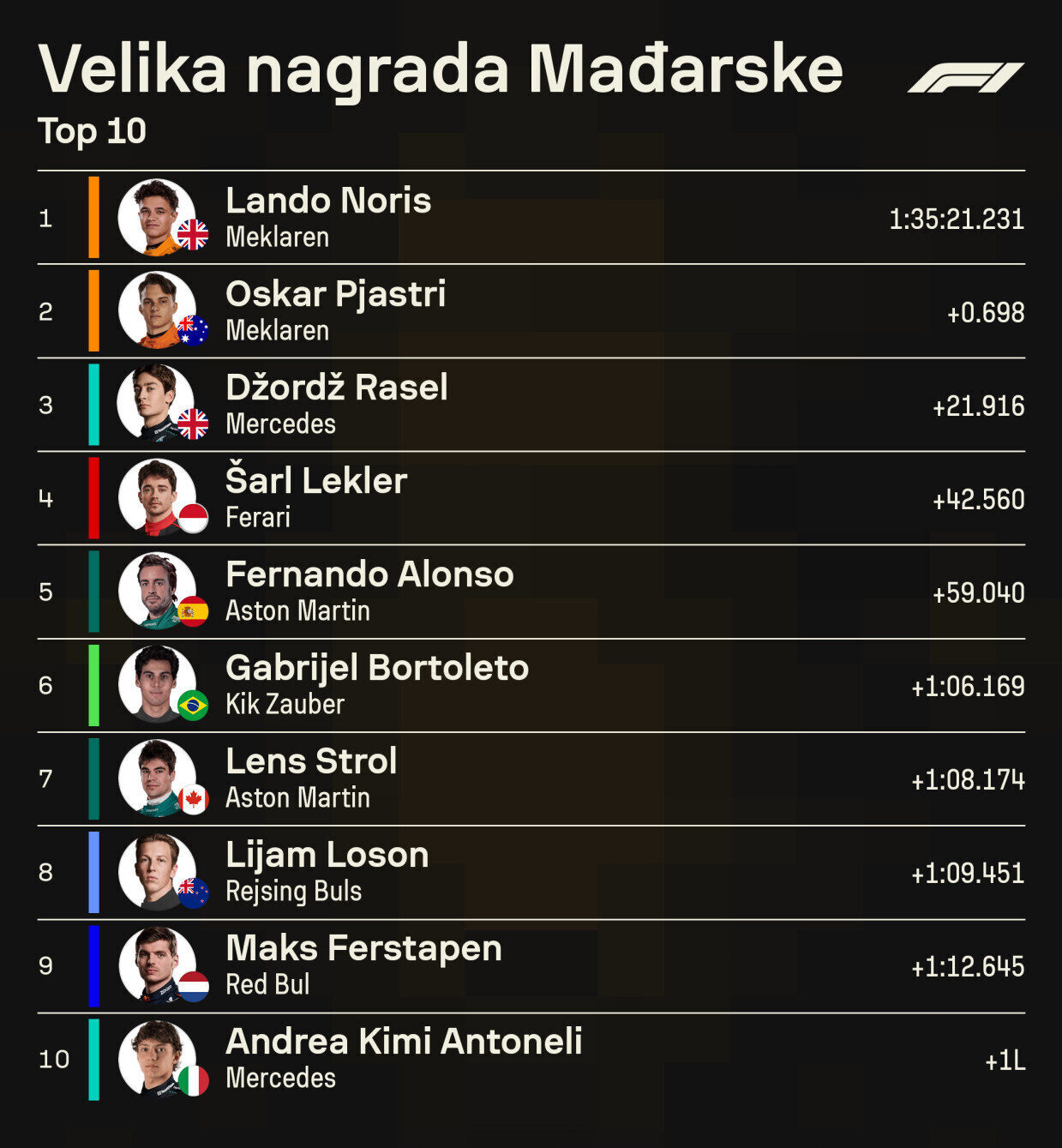1062x1148 pixels.
Task: Click the Brazilian flag beside Gabrijel Bortoleto
Action: 193,706
